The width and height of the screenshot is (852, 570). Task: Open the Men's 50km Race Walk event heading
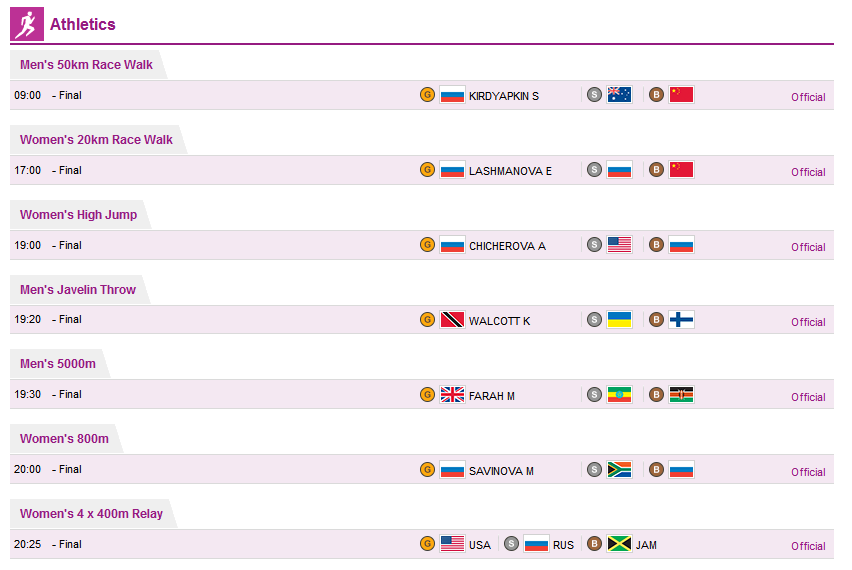(86, 65)
